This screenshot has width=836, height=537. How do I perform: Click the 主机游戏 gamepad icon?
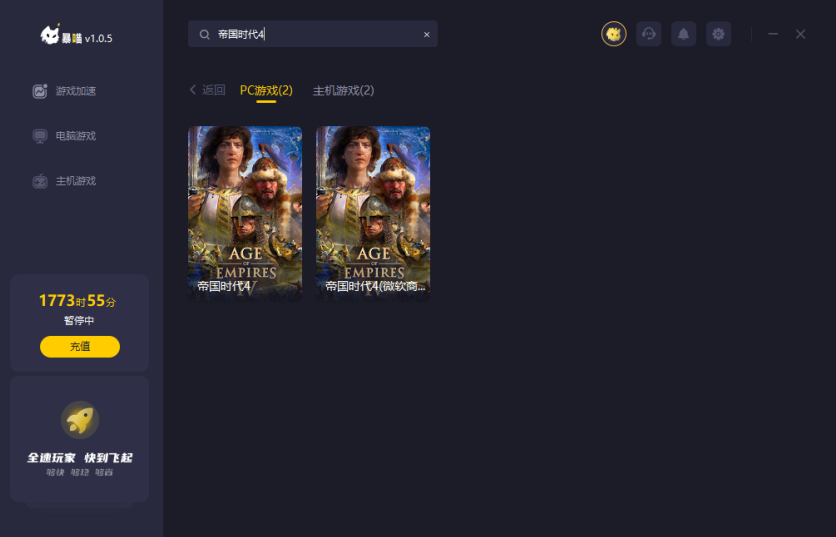tap(40, 181)
